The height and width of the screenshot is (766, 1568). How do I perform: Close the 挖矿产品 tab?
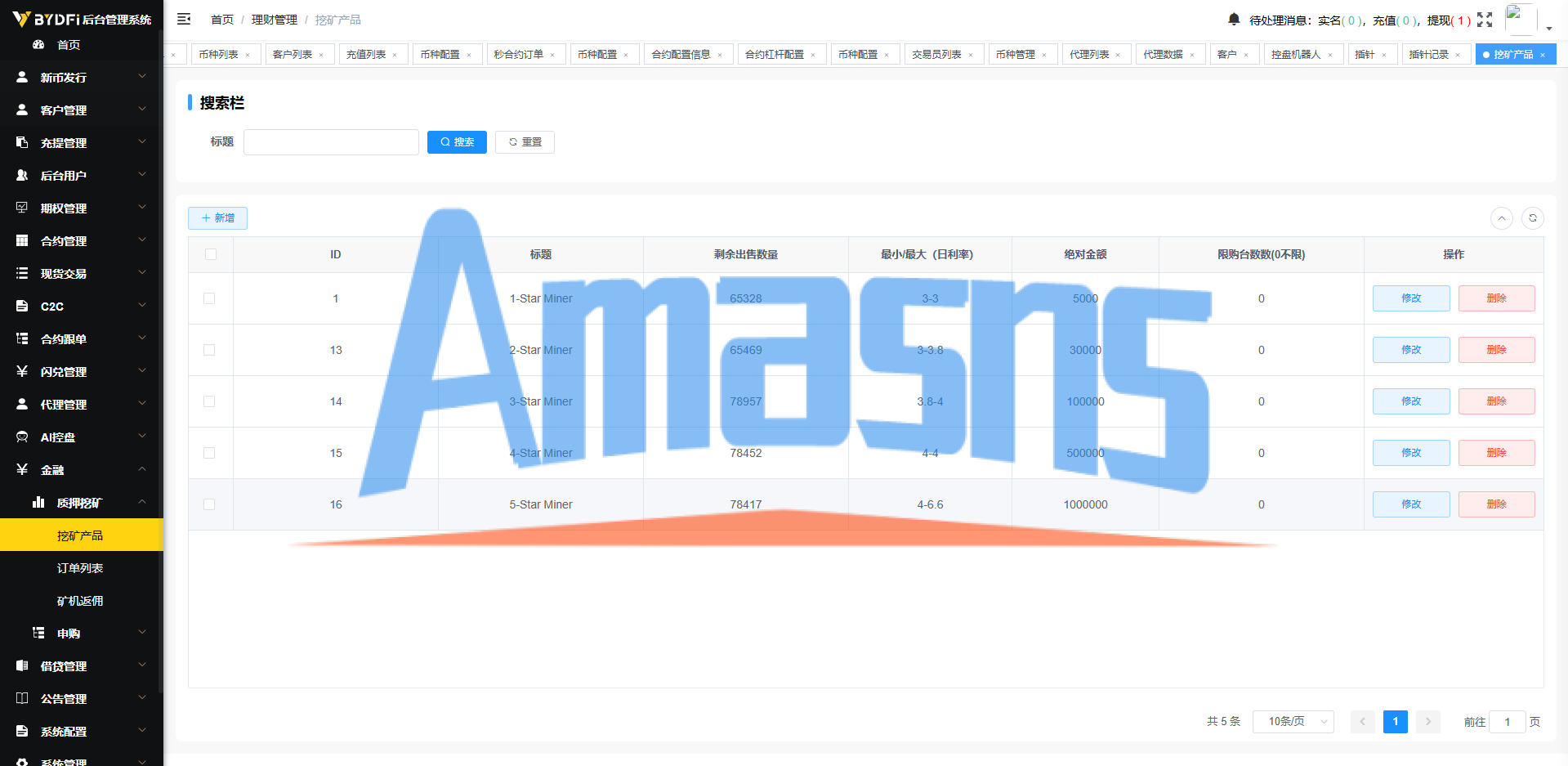[1543, 55]
